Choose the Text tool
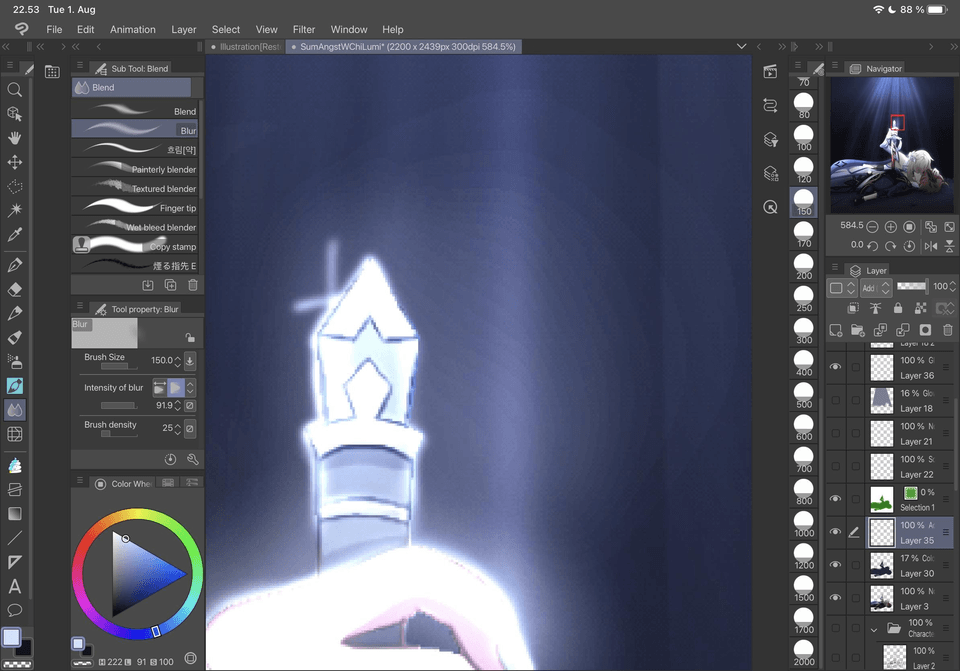 tap(15, 586)
